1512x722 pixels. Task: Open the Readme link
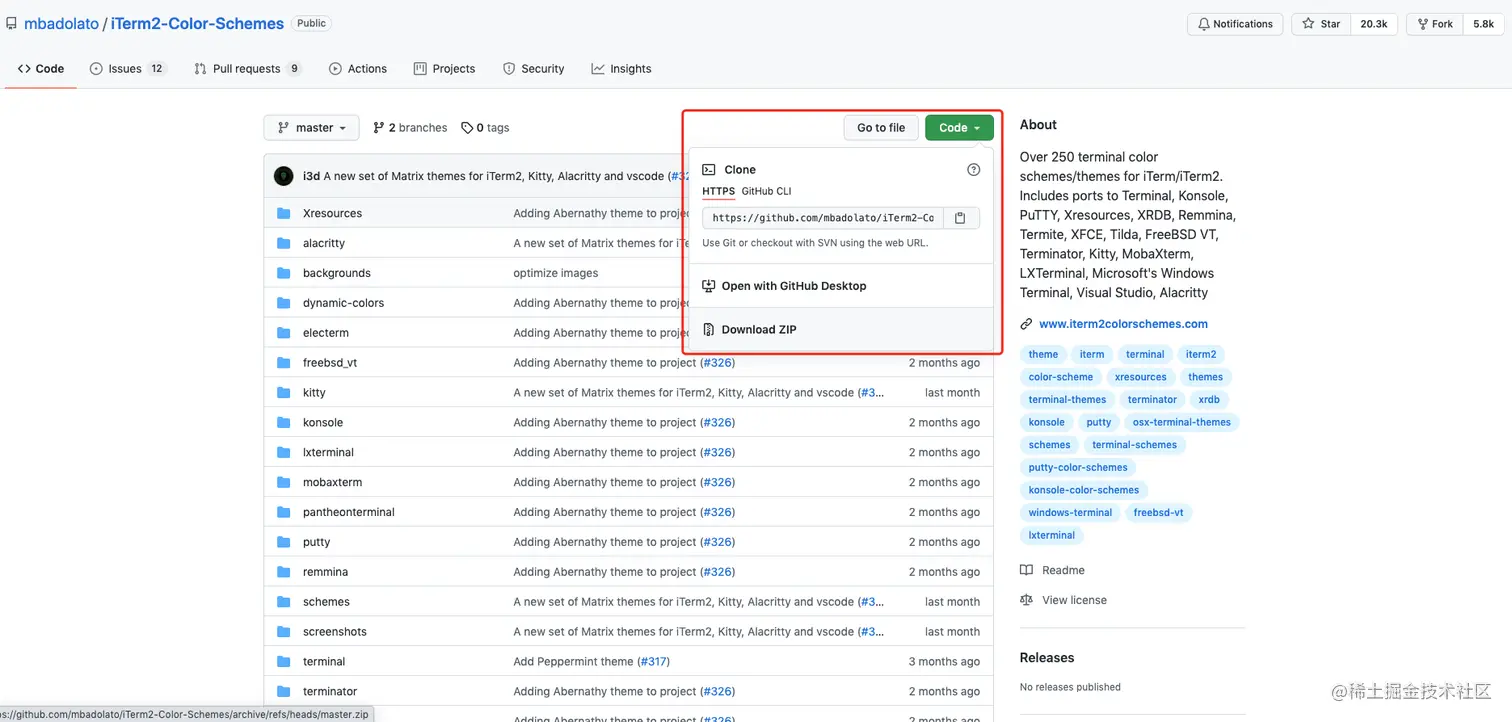(1063, 570)
